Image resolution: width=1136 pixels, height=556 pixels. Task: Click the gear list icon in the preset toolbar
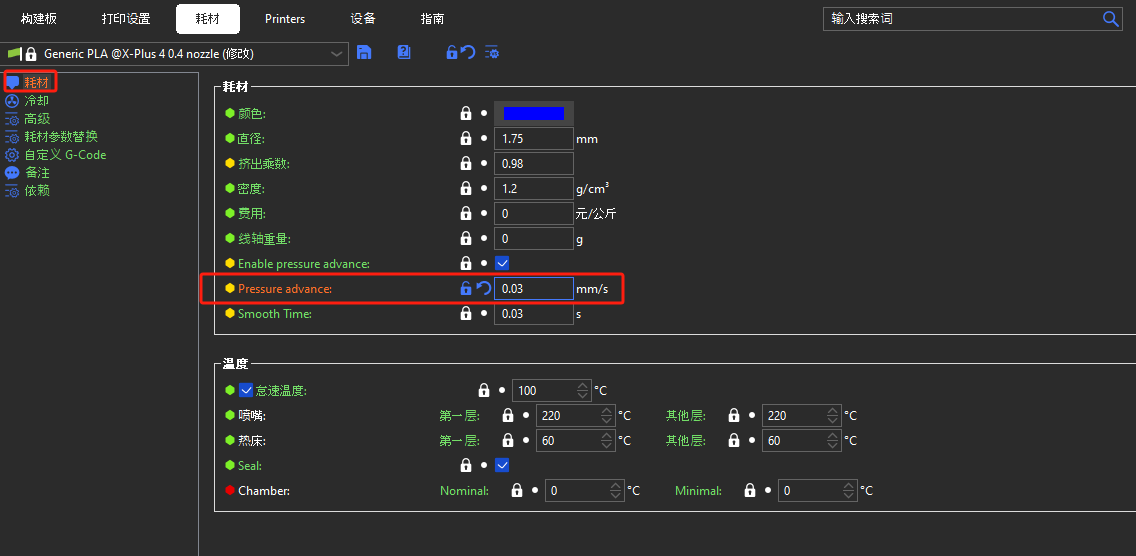(x=492, y=52)
